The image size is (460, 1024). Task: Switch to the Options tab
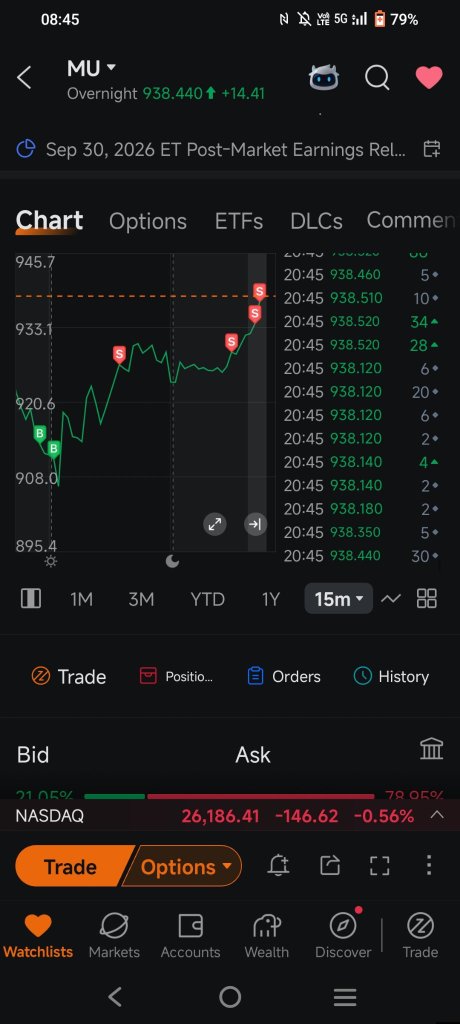(x=148, y=221)
